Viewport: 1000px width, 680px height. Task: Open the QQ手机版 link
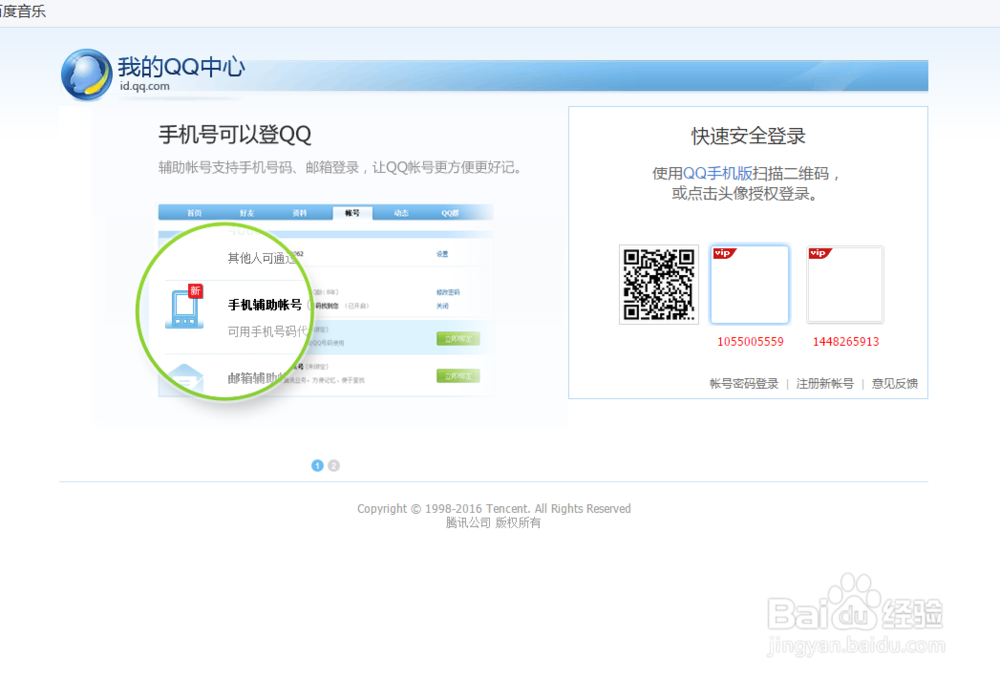pyautogui.click(x=717, y=174)
